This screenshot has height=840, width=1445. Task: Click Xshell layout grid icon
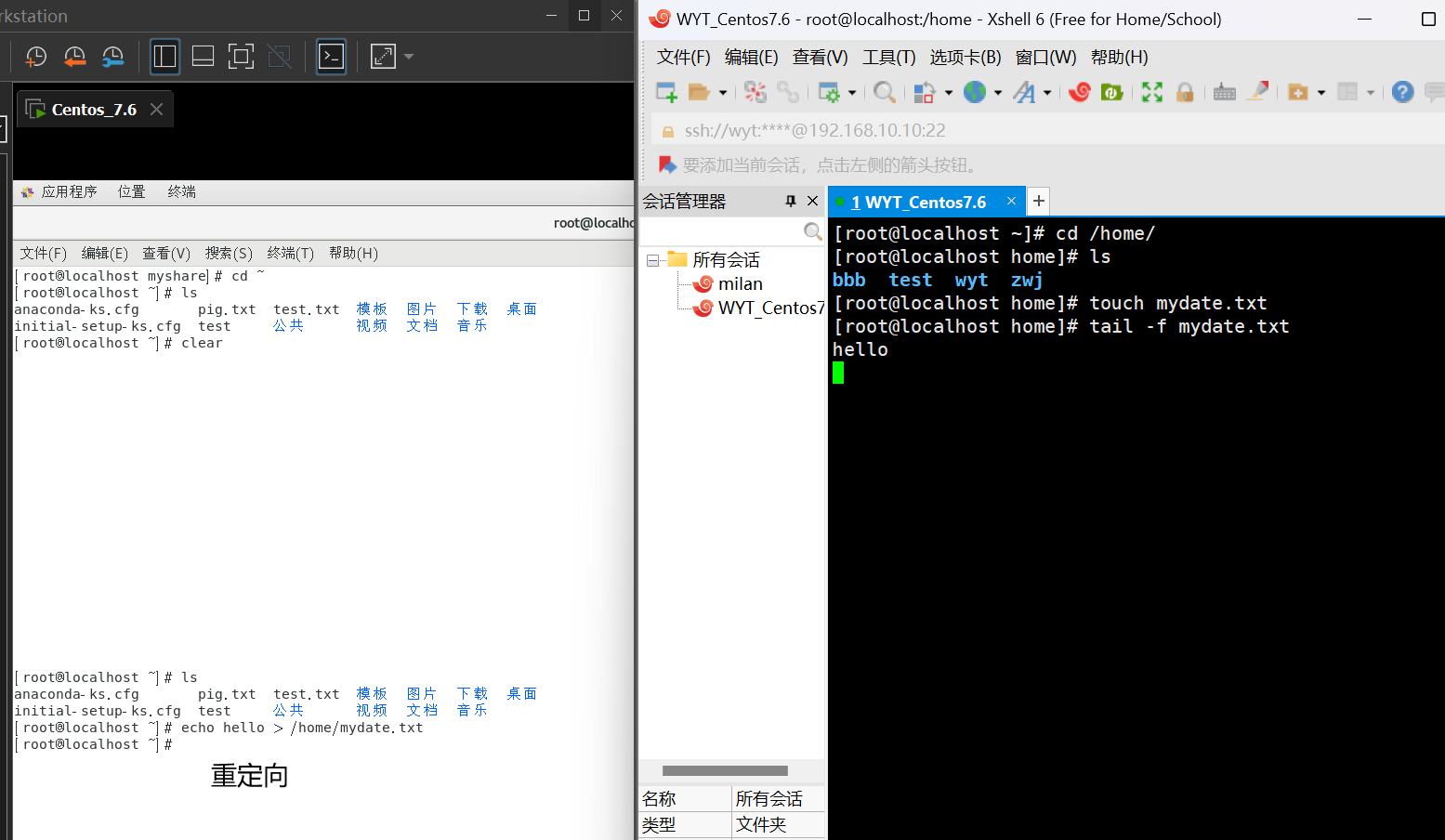point(1347,92)
